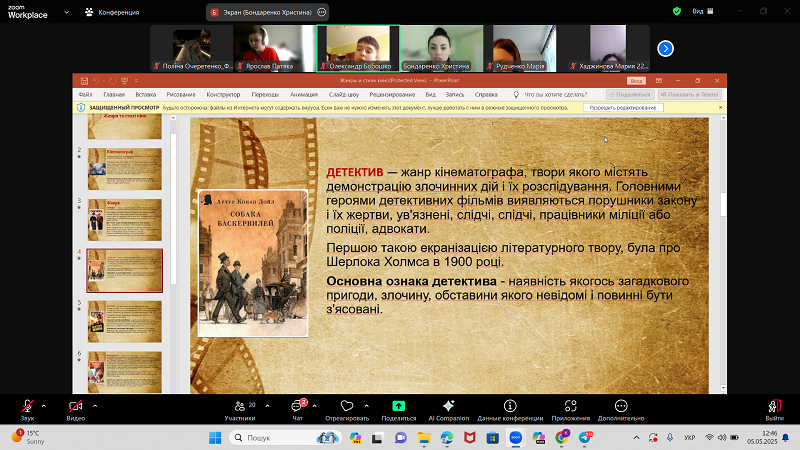
Task: Expand video options arrow next to Видео
Action: click(x=95, y=406)
